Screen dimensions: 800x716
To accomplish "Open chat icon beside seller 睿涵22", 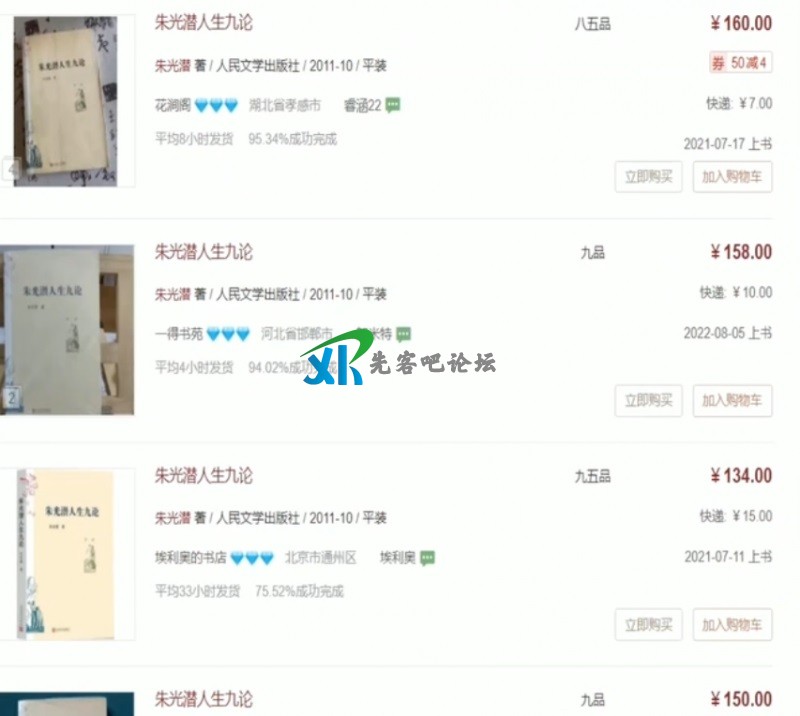I will coord(393,105).
